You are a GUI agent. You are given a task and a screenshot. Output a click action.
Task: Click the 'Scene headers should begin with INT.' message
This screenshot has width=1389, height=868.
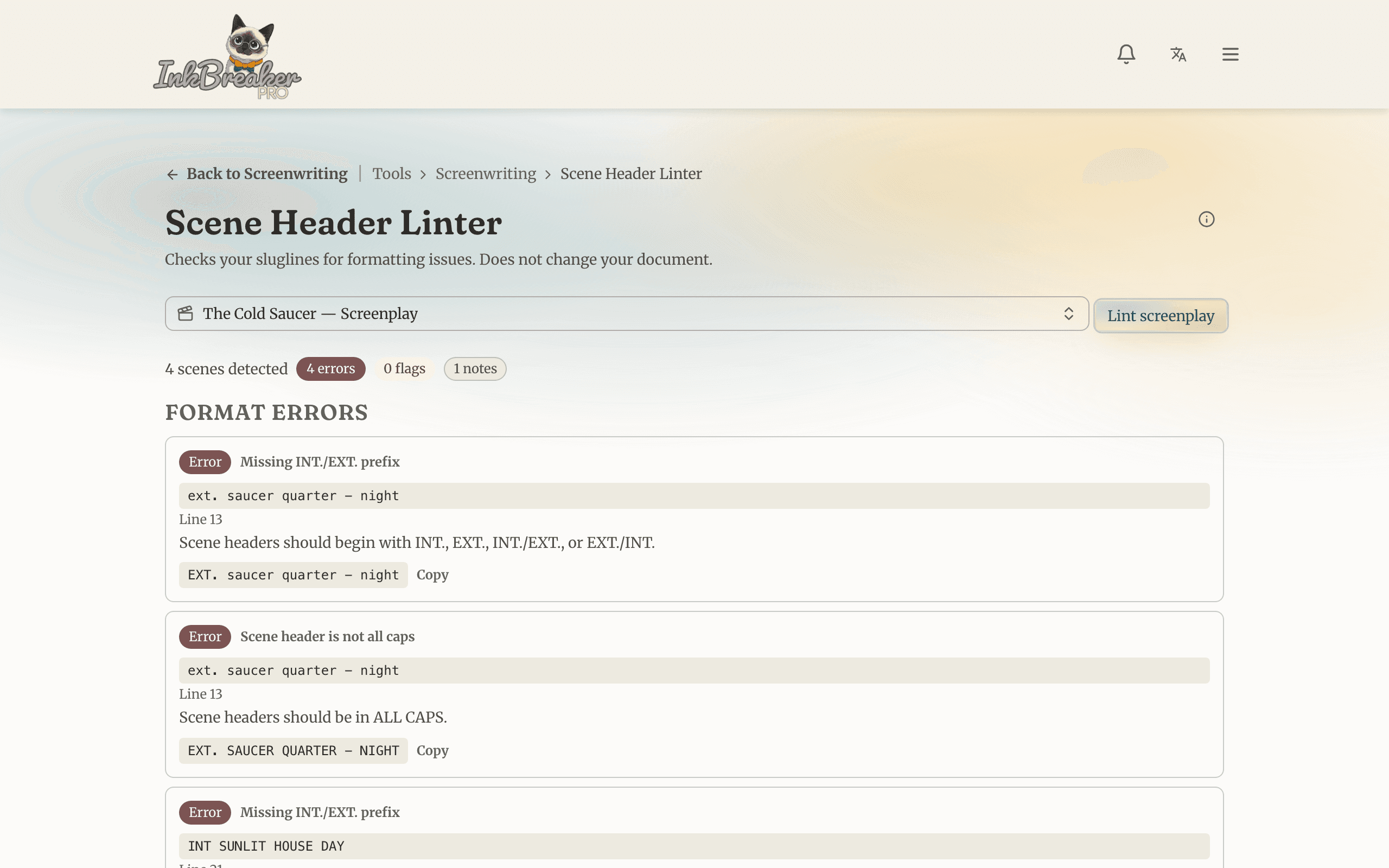(417, 542)
